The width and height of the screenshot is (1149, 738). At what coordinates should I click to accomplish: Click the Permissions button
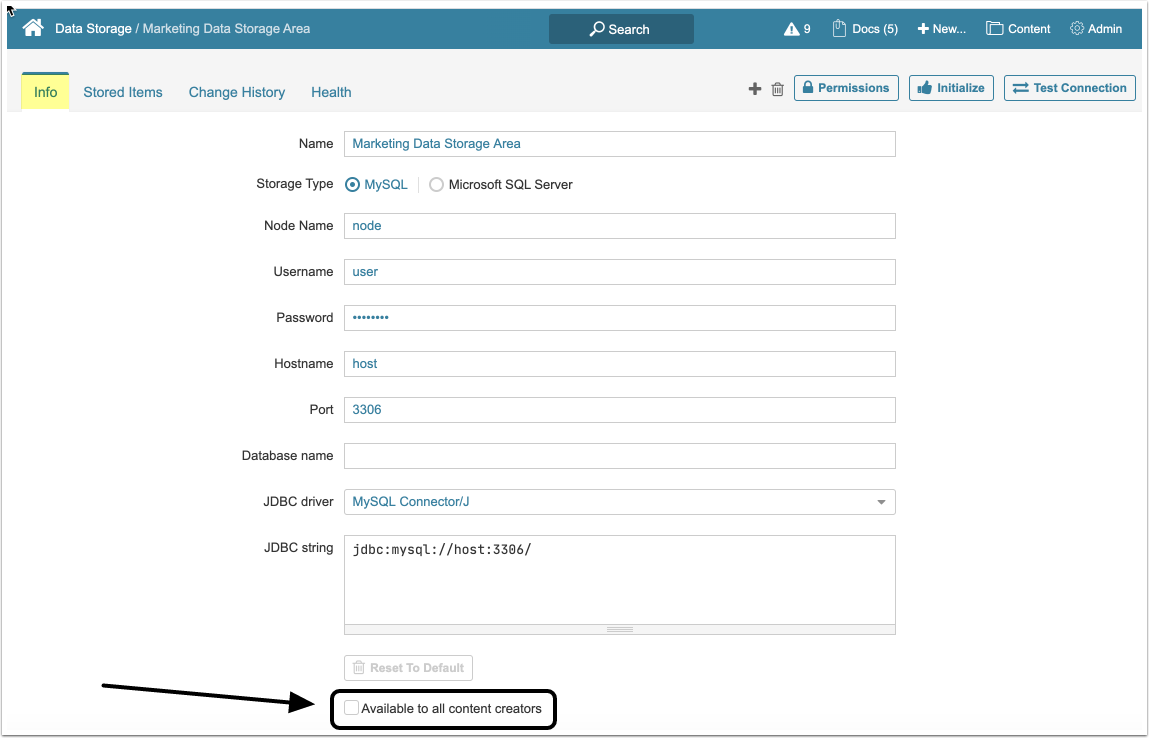tap(846, 88)
